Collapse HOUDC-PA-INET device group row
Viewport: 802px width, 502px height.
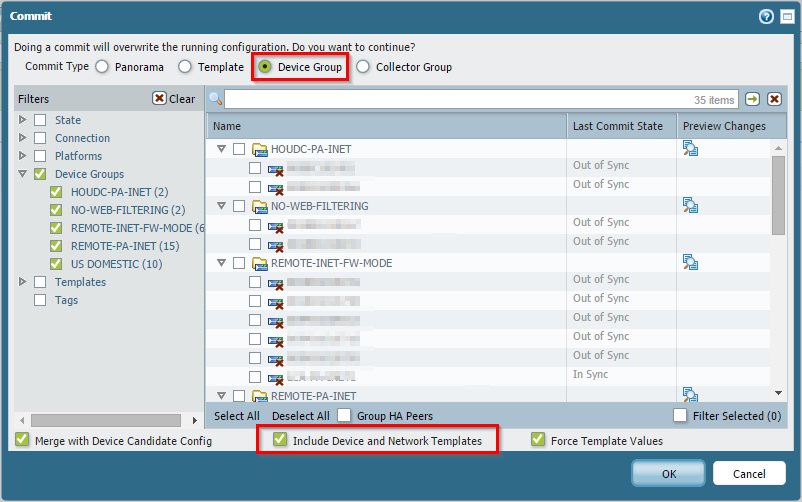221,149
